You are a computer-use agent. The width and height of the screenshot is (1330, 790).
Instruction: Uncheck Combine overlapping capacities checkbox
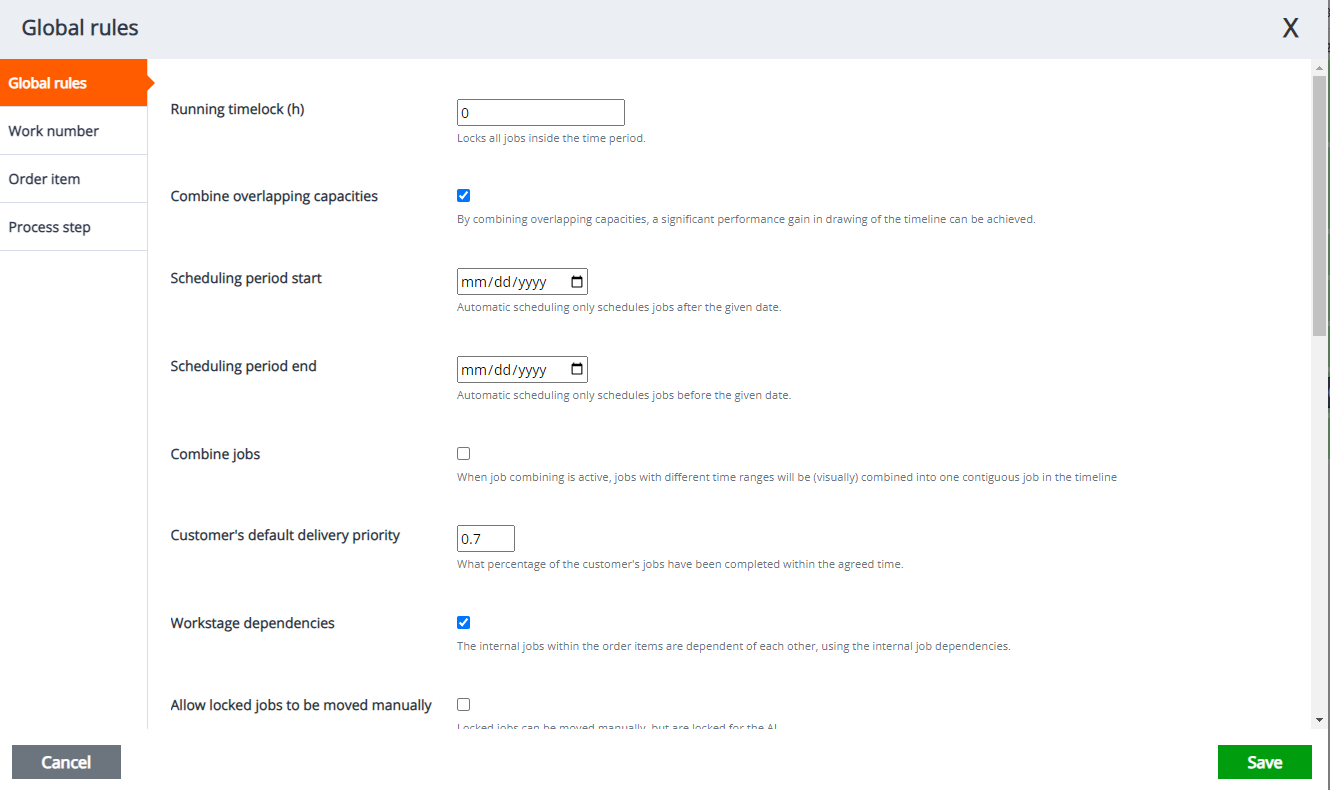[x=463, y=196]
